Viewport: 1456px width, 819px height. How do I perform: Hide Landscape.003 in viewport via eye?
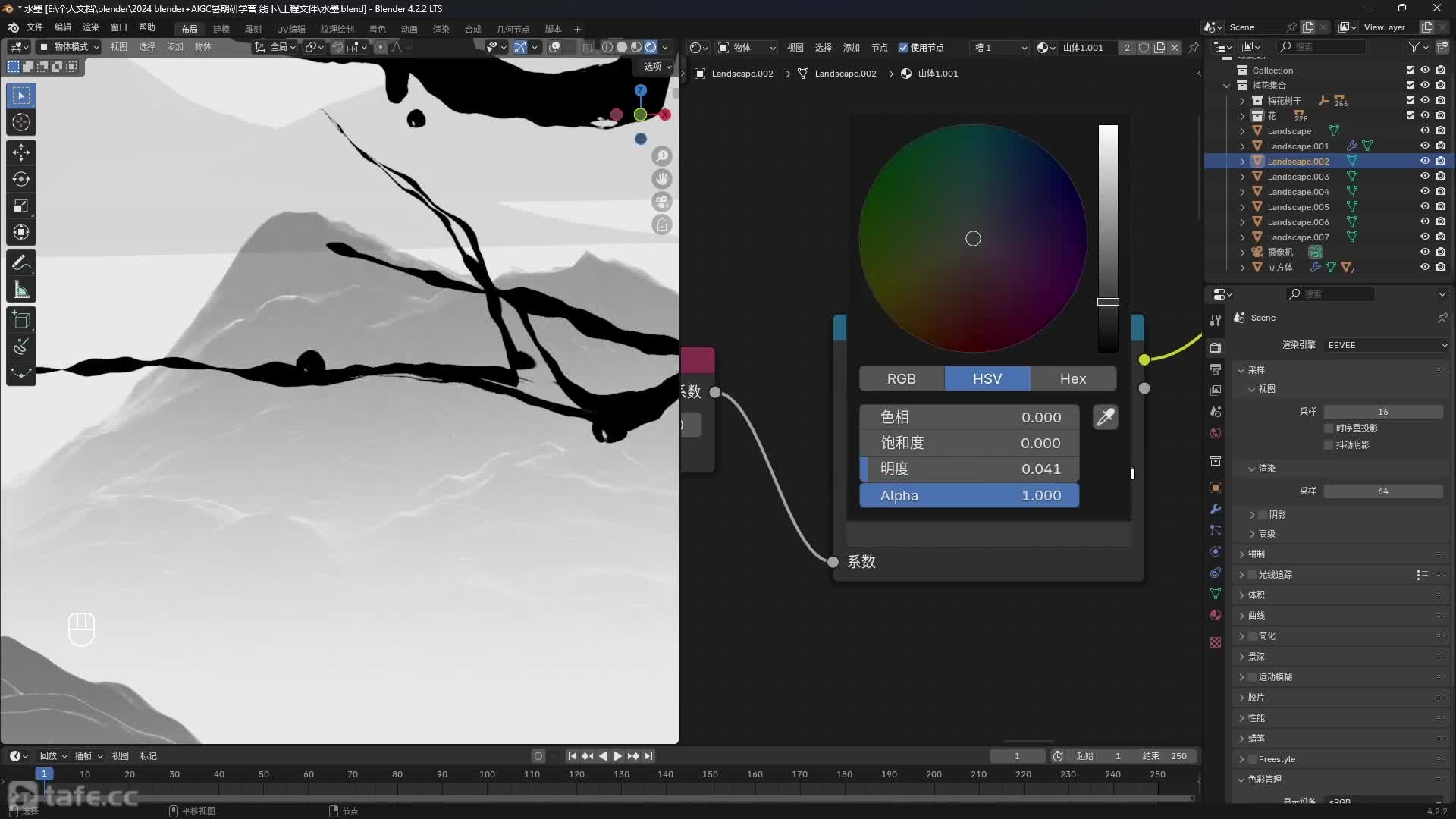1425,176
